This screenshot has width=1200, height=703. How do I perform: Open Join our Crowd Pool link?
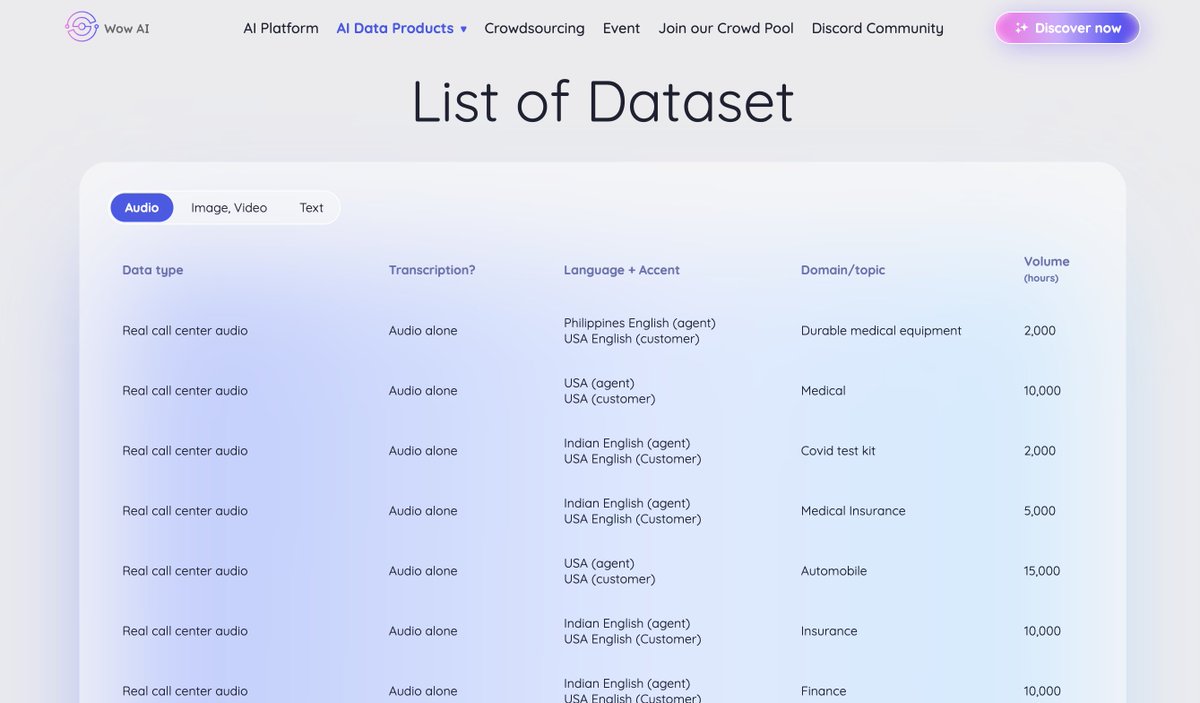point(726,28)
